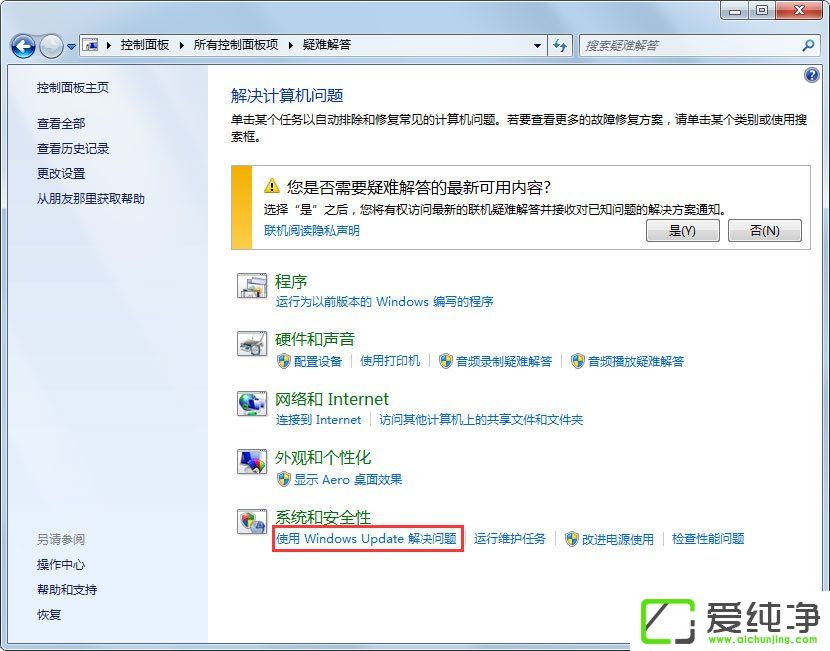Screen dimensions: 830x651
Task: Click the 是(Y) button
Action: pyautogui.click(x=683, y=230)
